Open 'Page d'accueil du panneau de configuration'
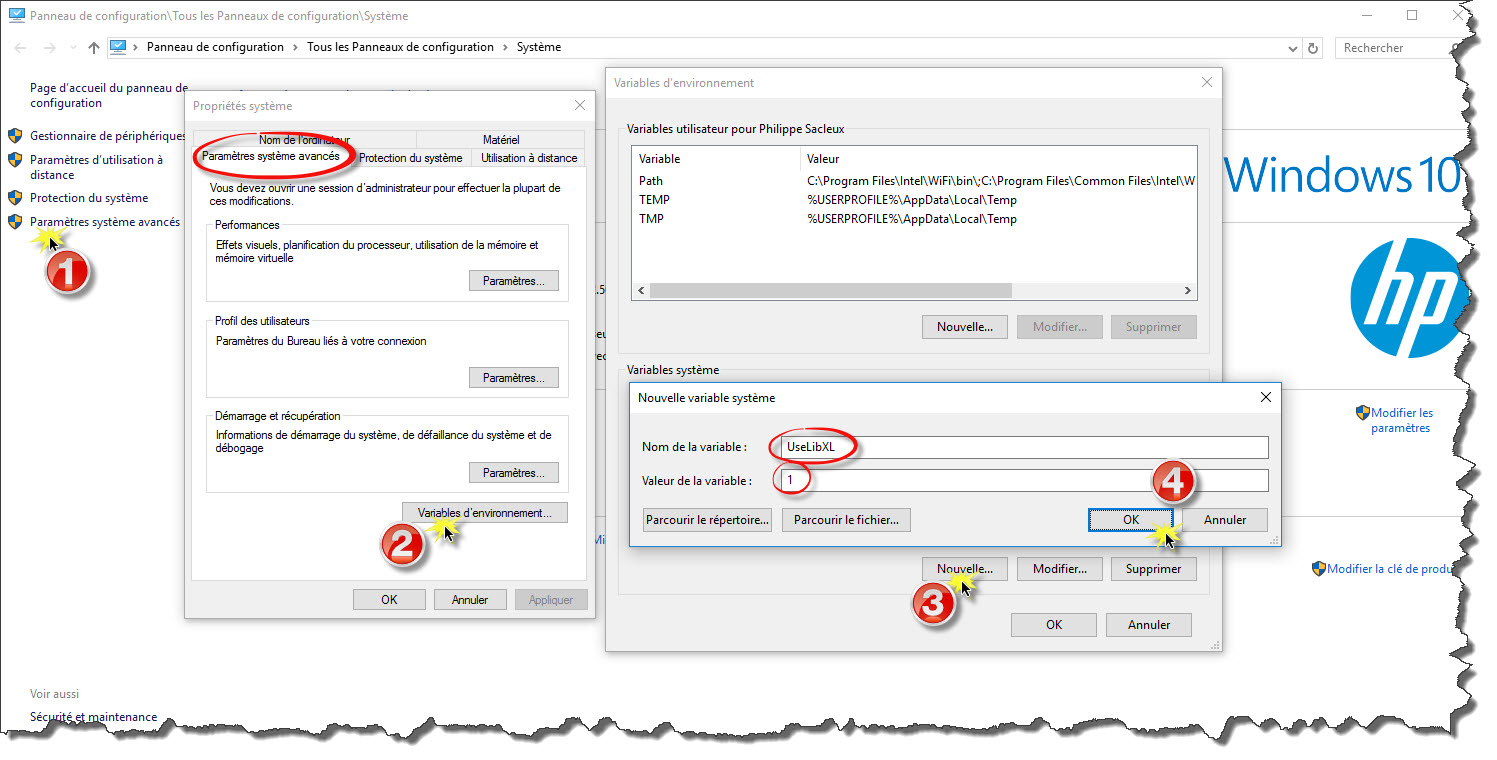The width and height of the screenshot is (1497, 760). coord(108,95)
